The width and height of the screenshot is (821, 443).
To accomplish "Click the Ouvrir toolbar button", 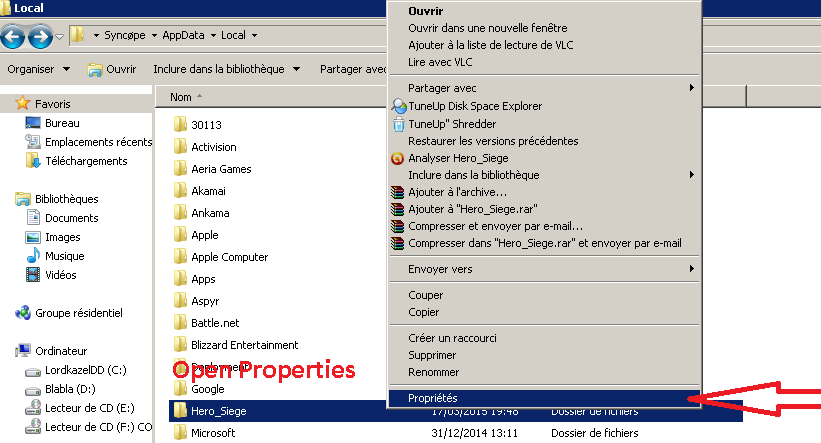I will coord(112,69).
